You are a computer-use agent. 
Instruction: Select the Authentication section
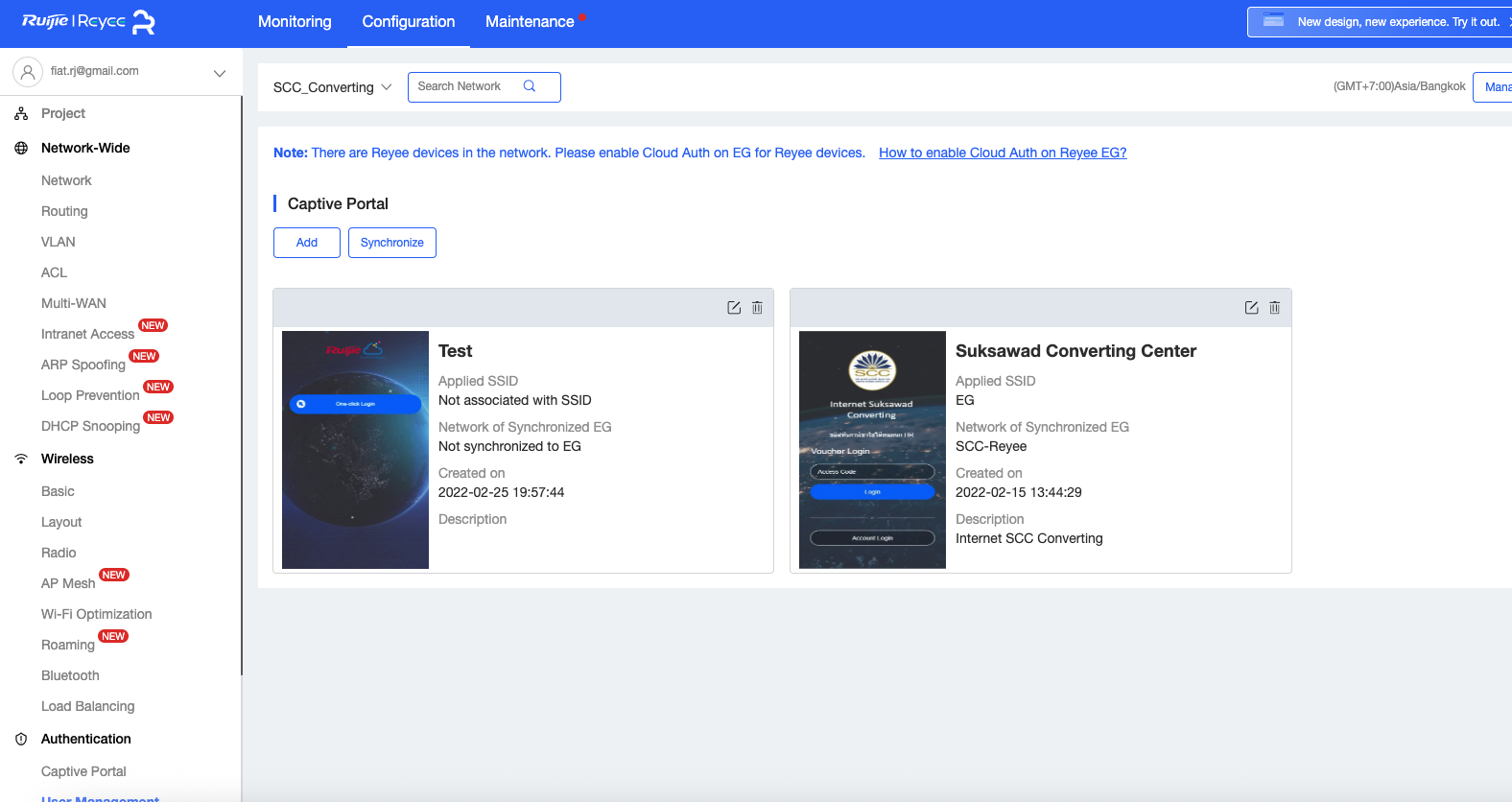(x=85, y=739)
